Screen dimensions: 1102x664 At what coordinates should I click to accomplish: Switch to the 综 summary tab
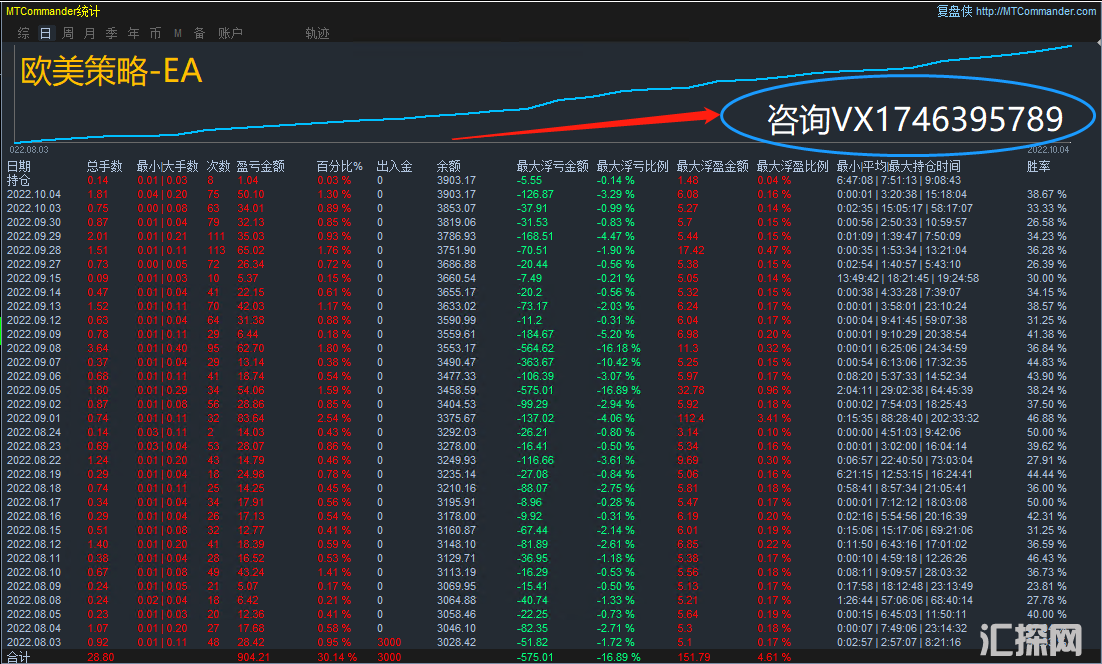(x=23, y=33)
